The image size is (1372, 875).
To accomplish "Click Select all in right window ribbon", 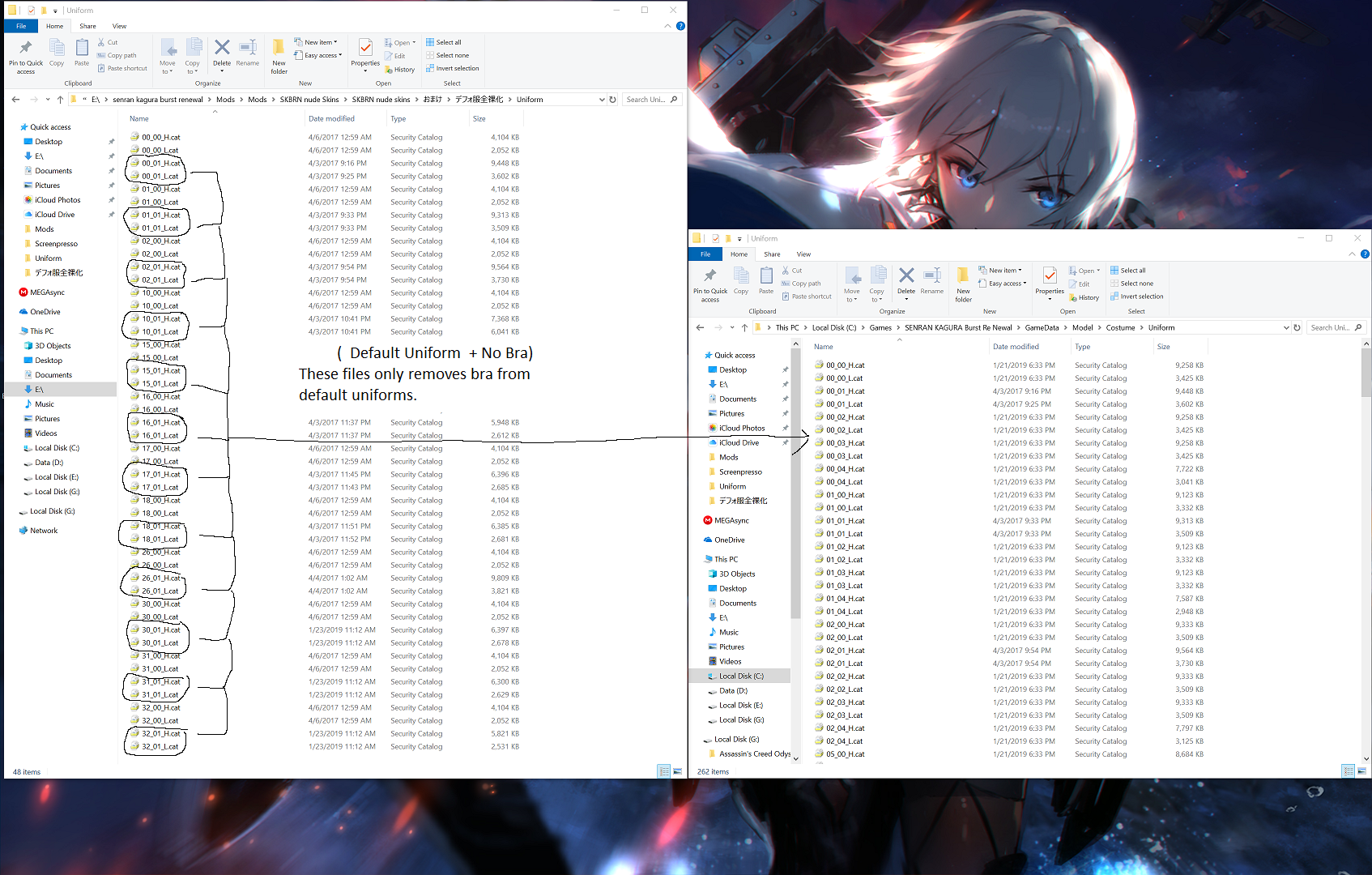I will pos(1128,271).
